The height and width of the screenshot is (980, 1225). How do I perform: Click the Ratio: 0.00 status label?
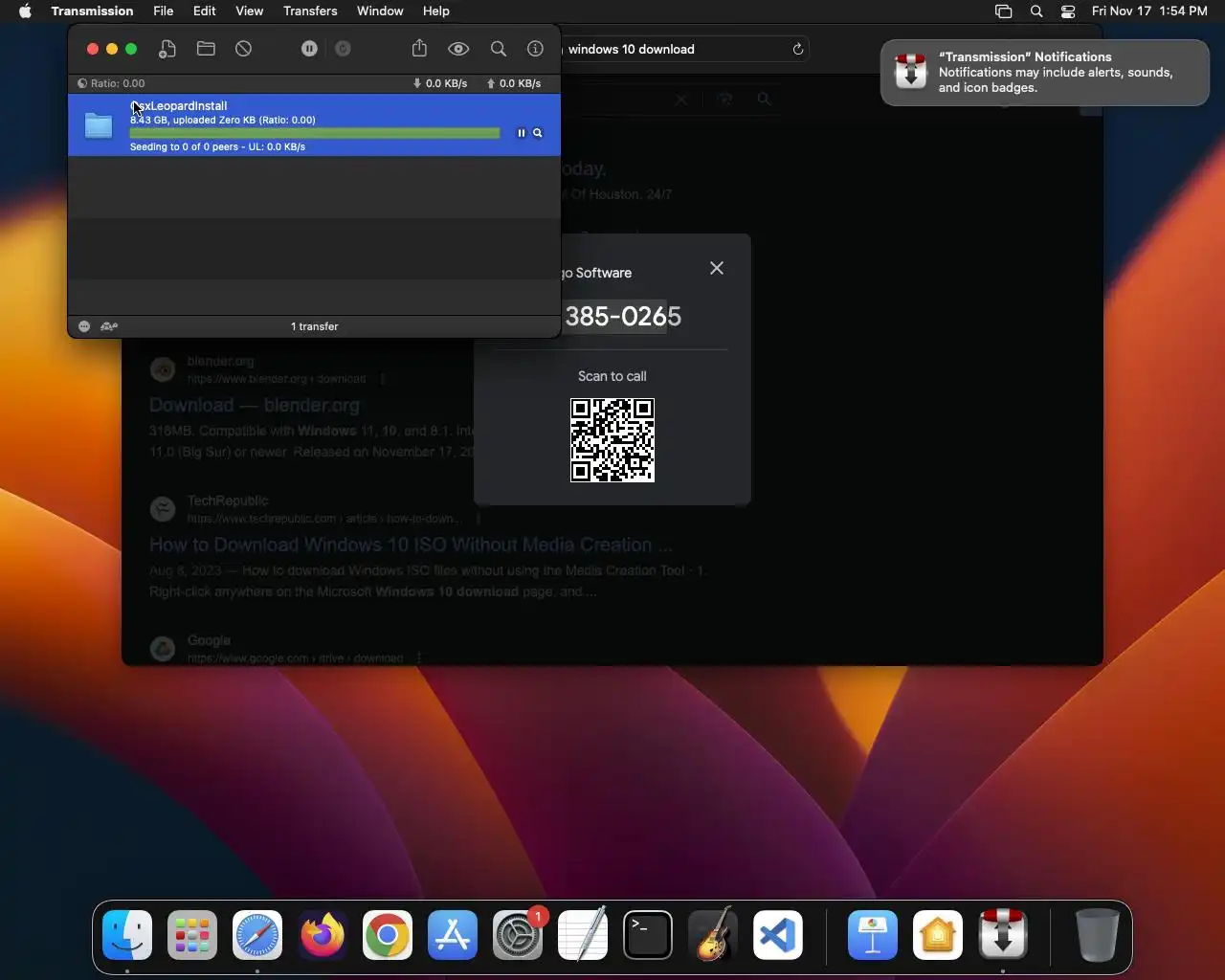click(x=111, y=83)
